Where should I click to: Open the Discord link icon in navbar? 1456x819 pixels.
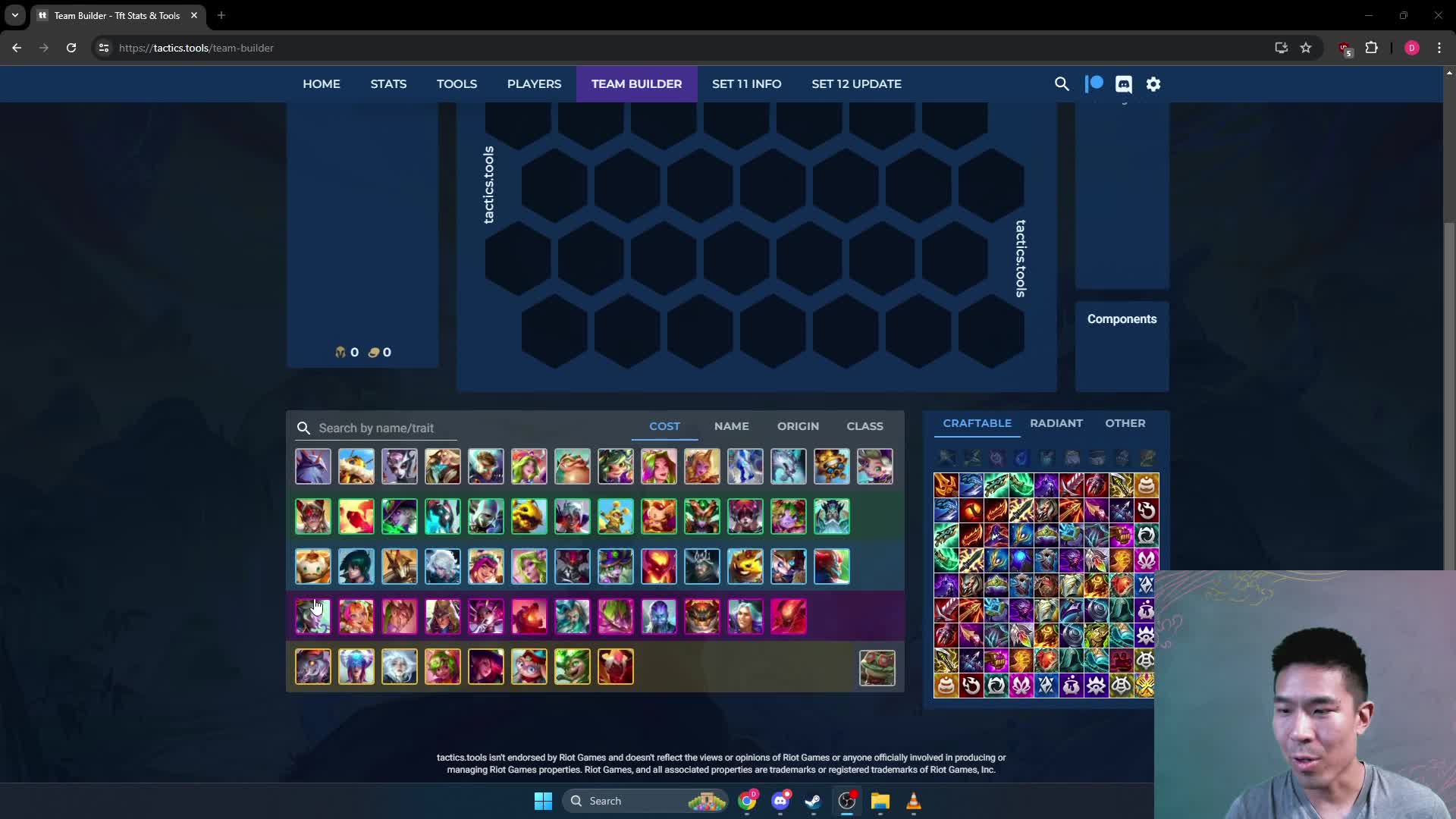(1124, 84)
